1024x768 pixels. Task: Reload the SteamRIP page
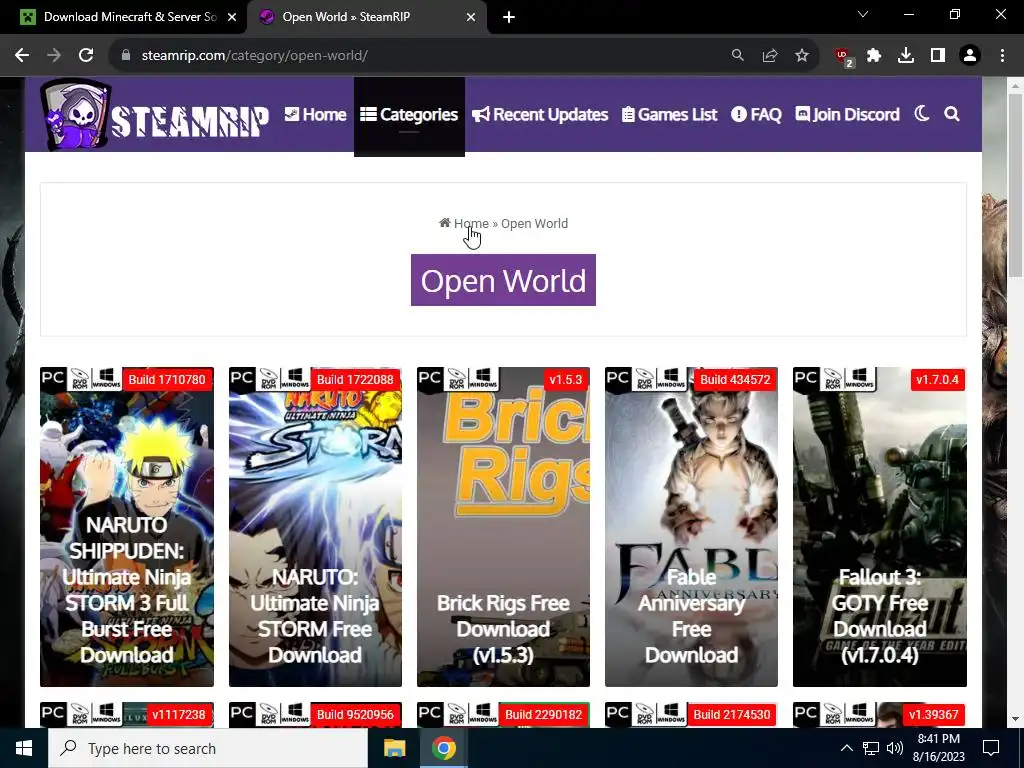tap(86, 56)
